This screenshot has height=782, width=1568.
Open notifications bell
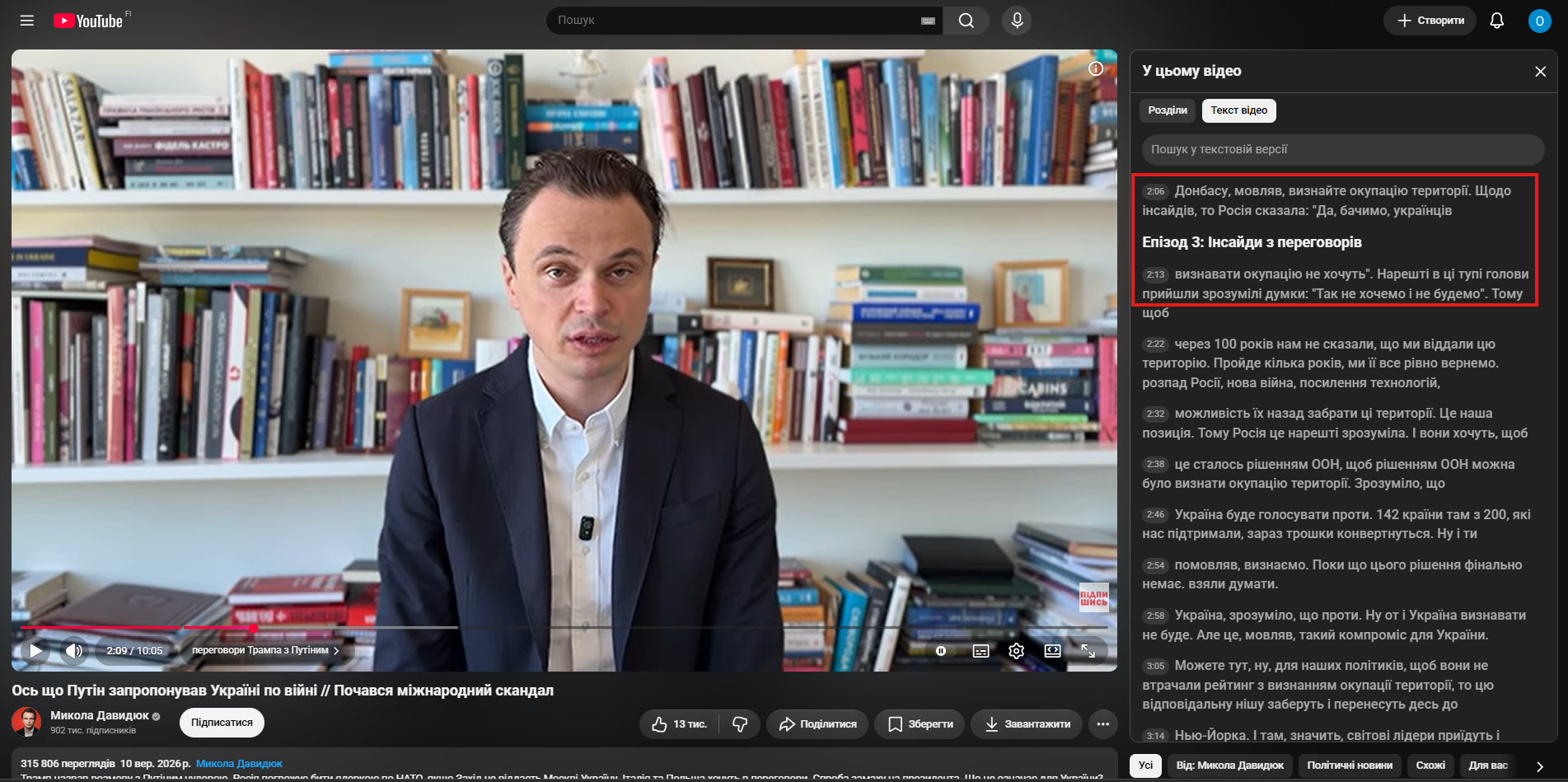click(1497, 21)
